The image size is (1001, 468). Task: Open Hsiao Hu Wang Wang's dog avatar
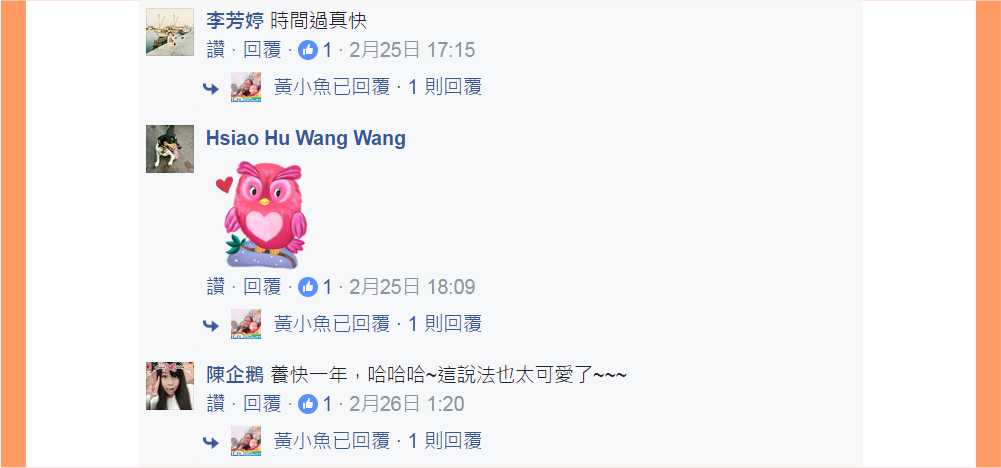(x=170, y=149)
